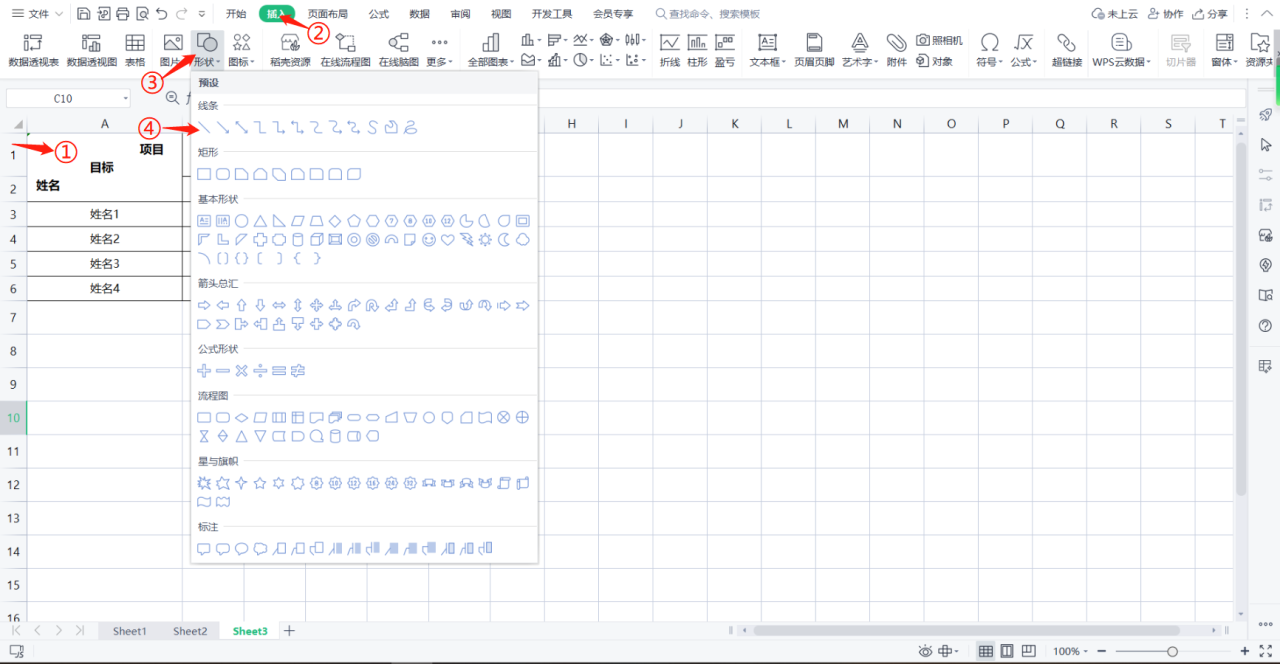The width and height of the screenshot is (1280, 664).
Task: Click the zoom slider handle in status bar
Action: [x=1172, y=651]
